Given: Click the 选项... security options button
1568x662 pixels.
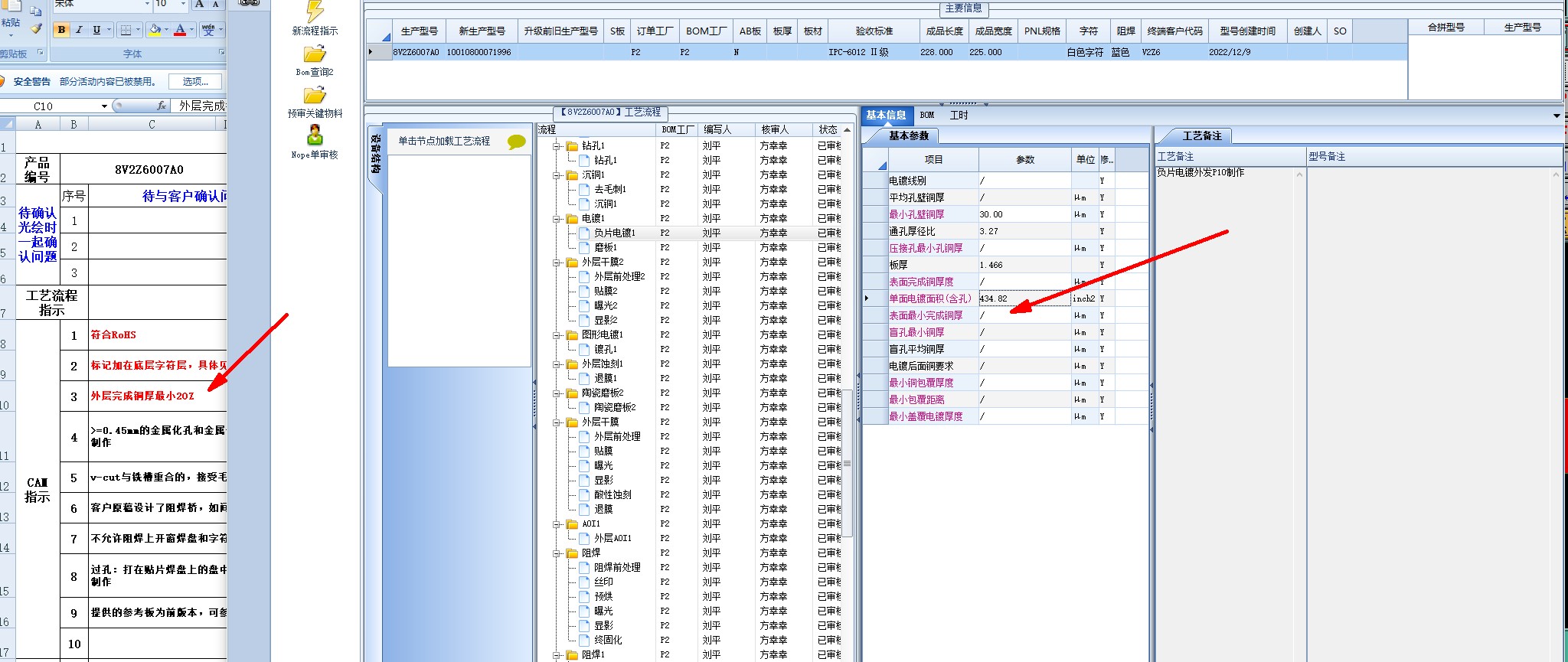Looking at the screenshot, I should click(x=194, y=81).
